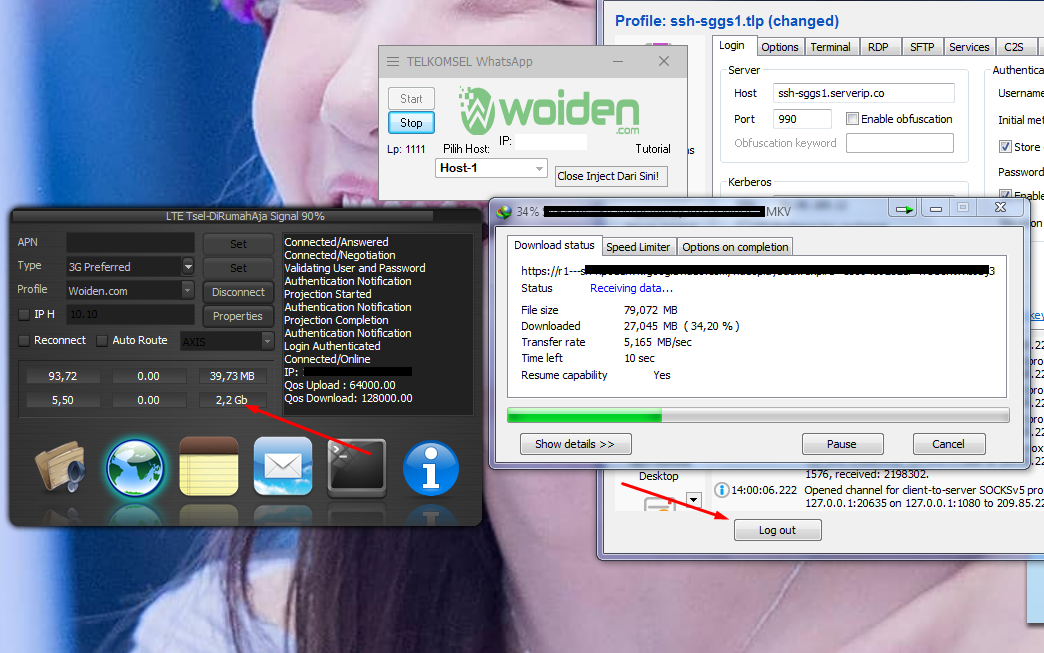Open the SFTP tab
The image size is (1044, 653).
coord(922,47)
